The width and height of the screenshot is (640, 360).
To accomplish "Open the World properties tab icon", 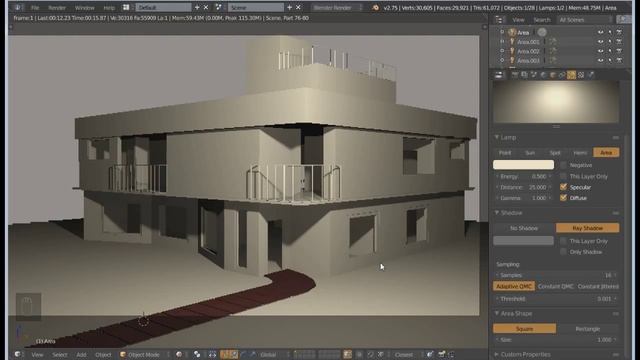I will point(543,75).
